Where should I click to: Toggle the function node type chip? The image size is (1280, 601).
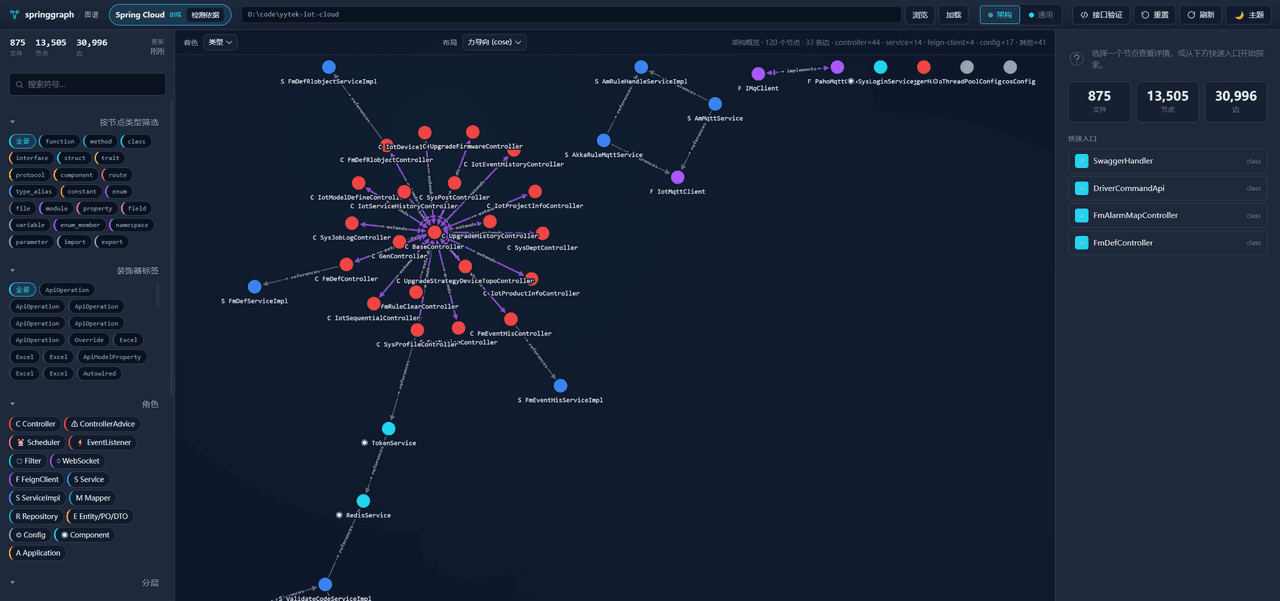(60, 141)
